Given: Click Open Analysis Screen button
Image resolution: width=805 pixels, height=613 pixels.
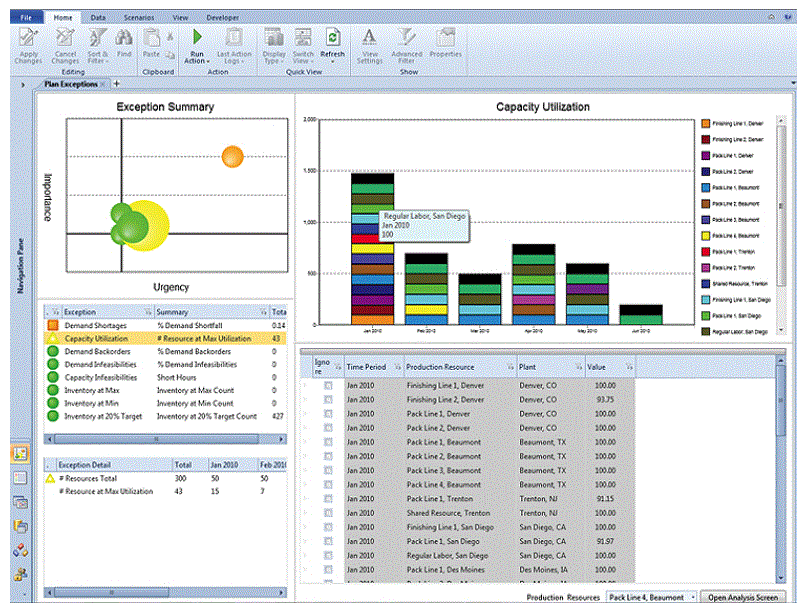Looking at the screenshot, I should [743, 598].
